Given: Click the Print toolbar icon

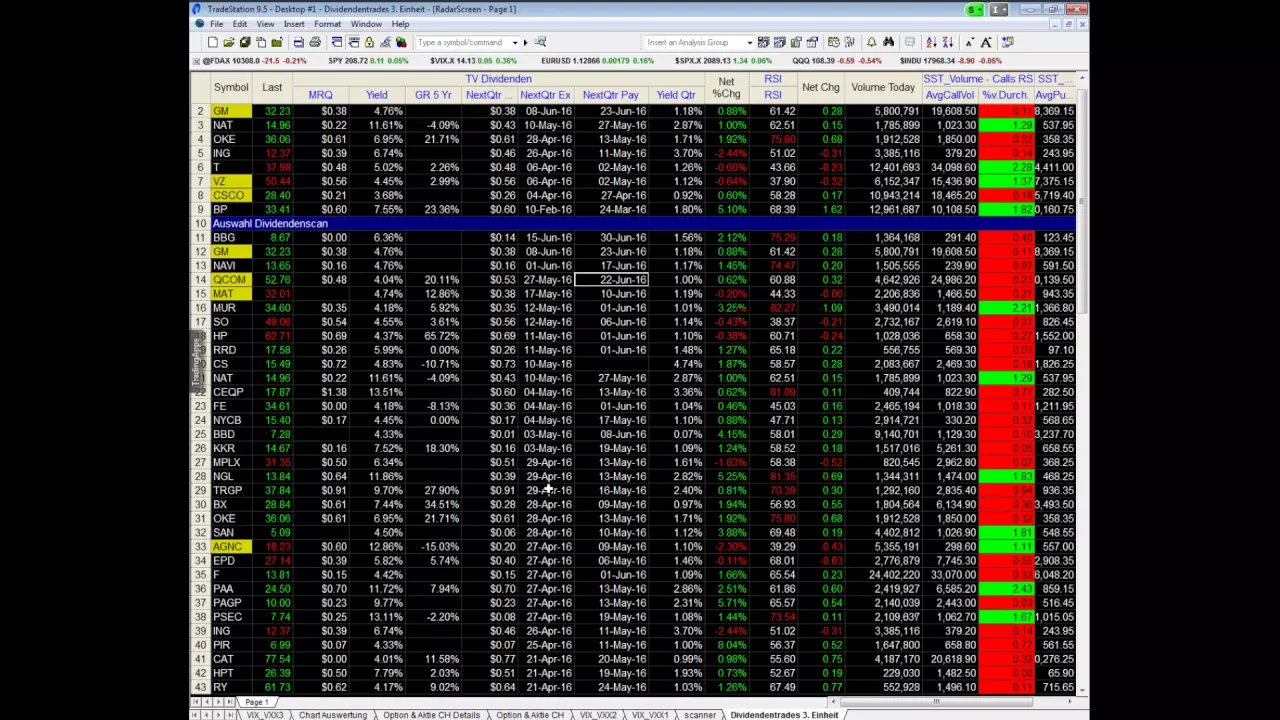Looking at the screenshot, I should point(315,42).
